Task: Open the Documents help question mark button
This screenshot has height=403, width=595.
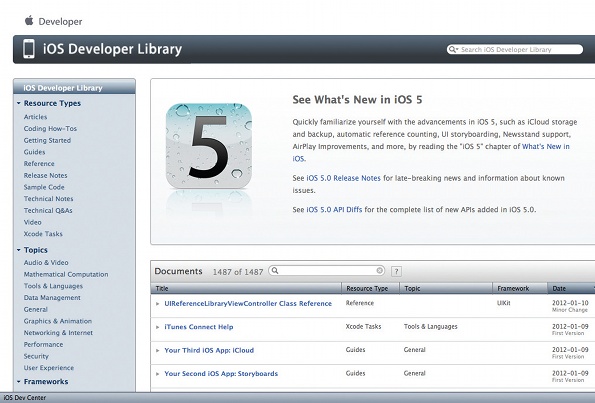Action: tap(396, 271)
